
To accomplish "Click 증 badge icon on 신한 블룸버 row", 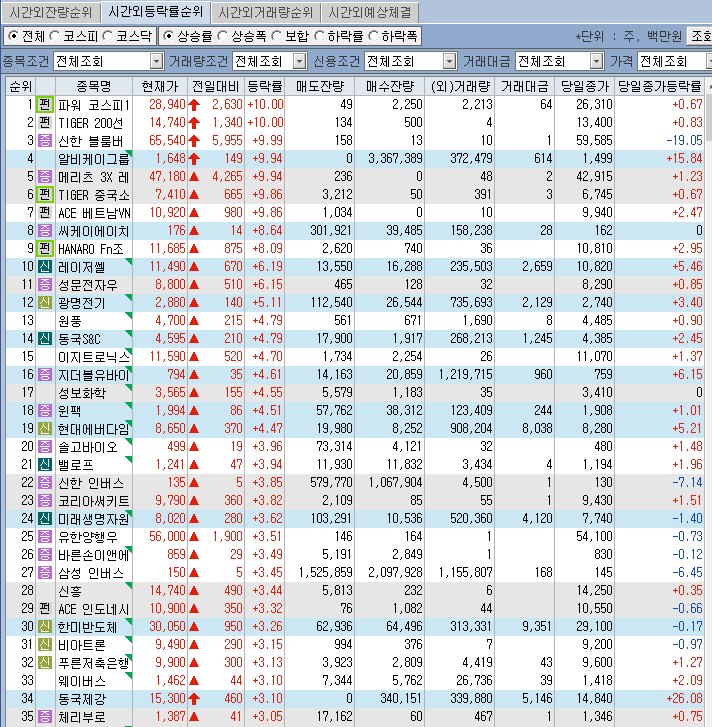I will tap(44, 140).
